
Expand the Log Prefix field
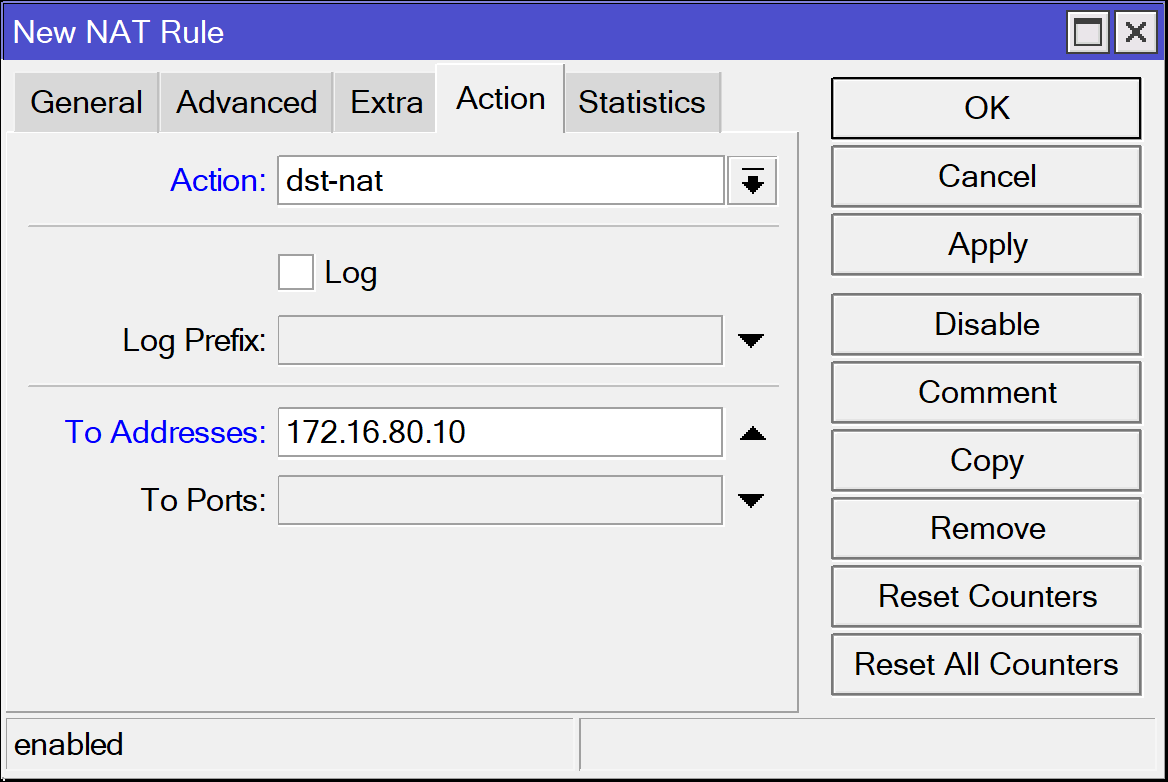(x=751, y=341)
